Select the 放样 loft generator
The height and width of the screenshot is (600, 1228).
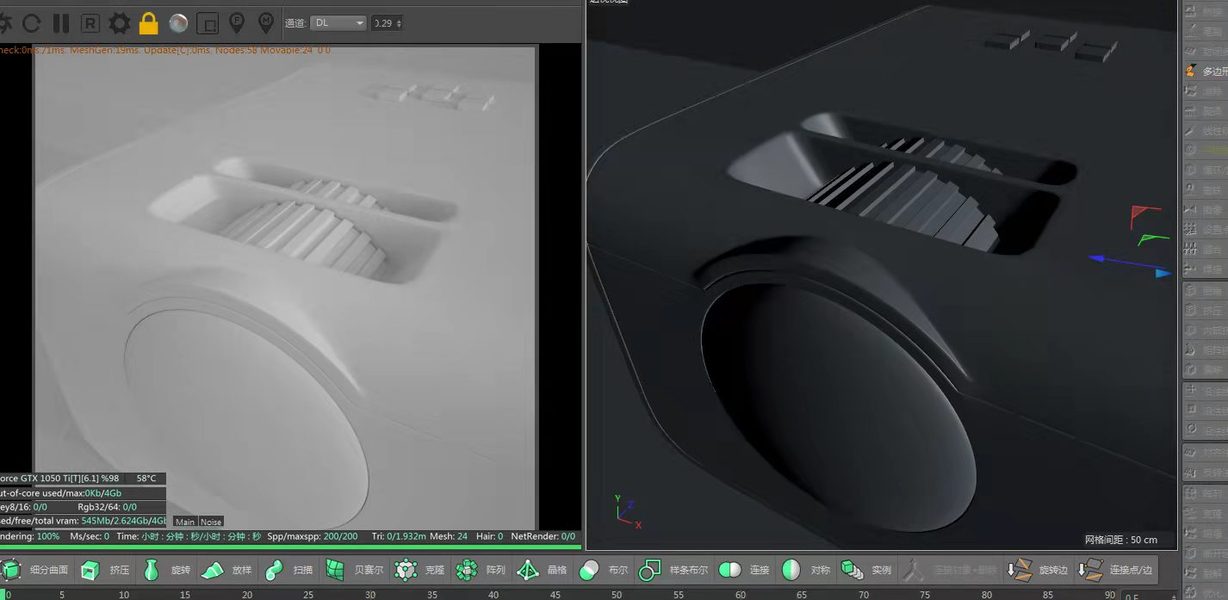pos(228,570)
